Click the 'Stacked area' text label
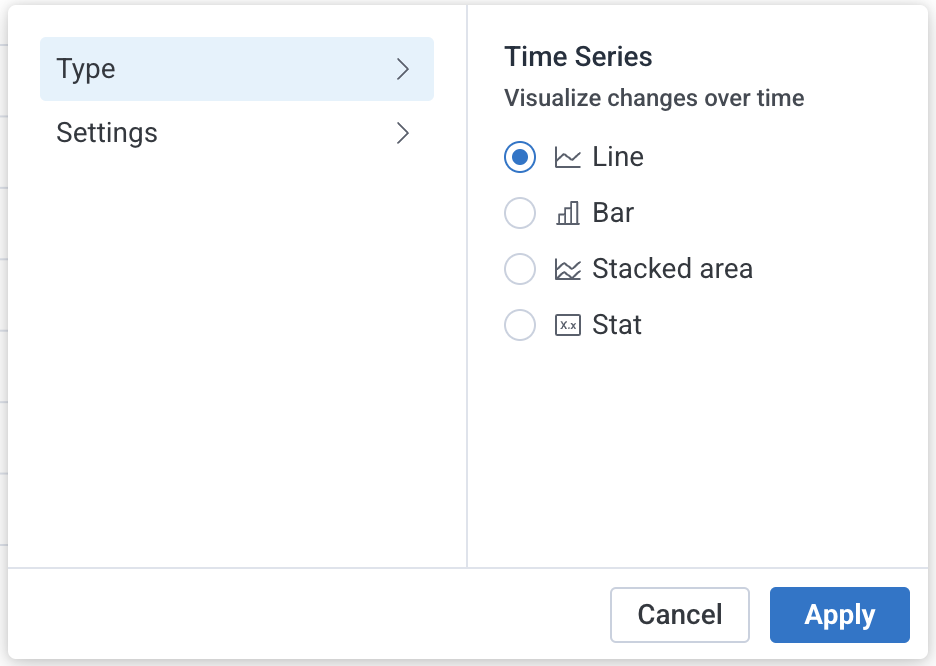 click(x=672, y=269)
